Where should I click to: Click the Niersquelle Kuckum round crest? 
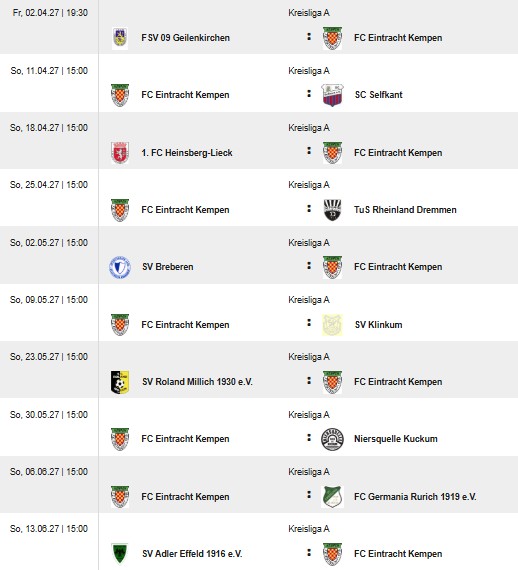pyautogui.click(x=332, y=439)
